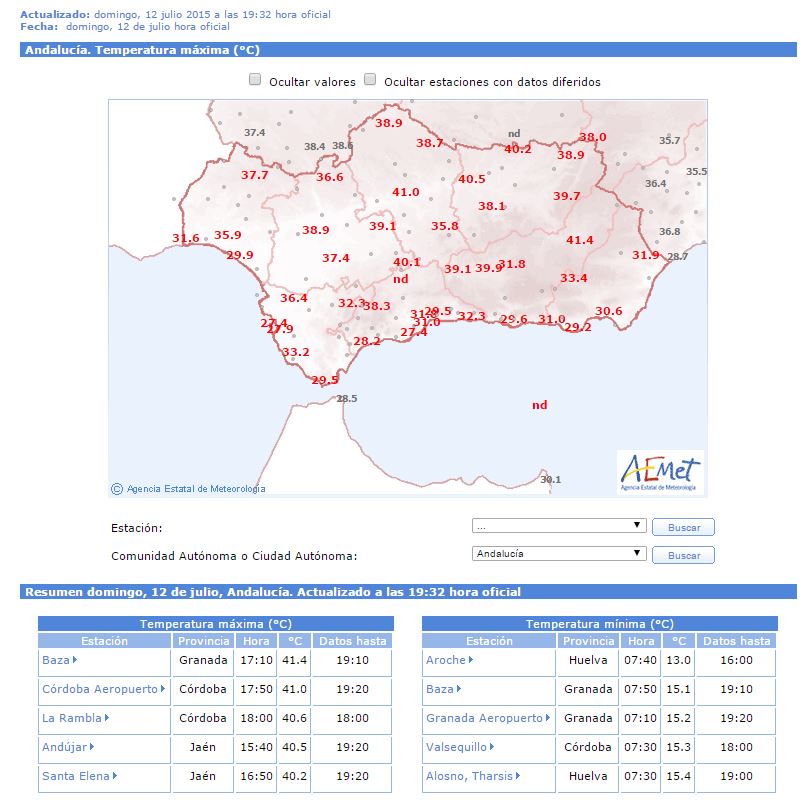The height and width of the screenshot is (806, 806).
Task: Open the Valsequillo station link
Action: pyautogui.click(x=460, y=747)
